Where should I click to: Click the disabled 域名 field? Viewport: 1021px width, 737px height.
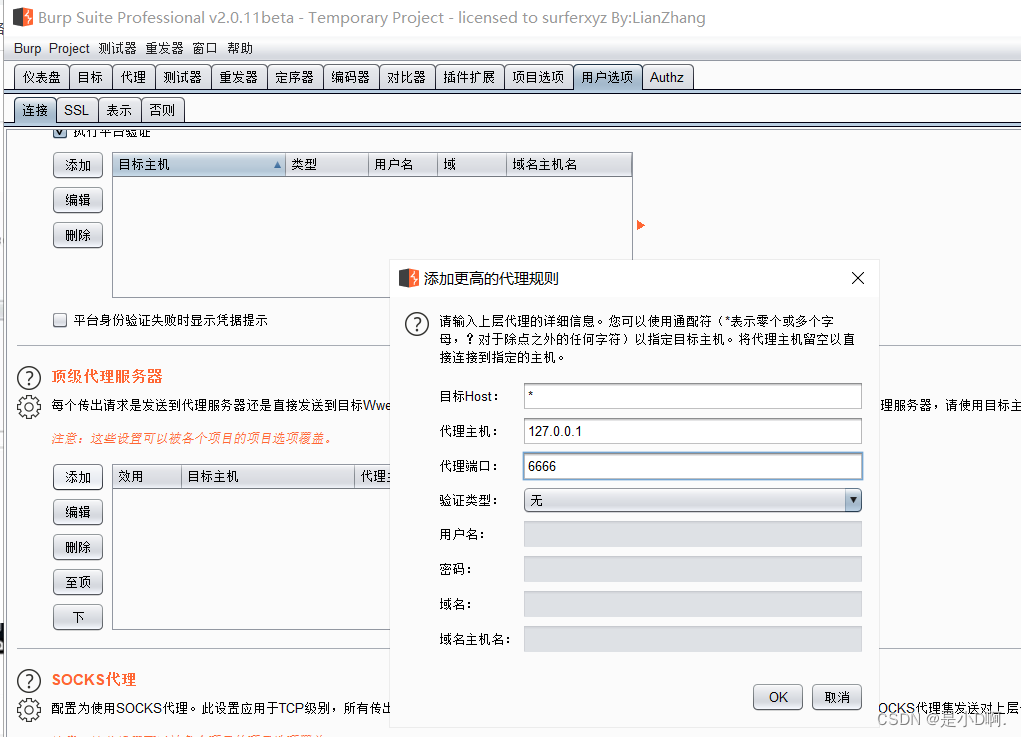(693, 604)
